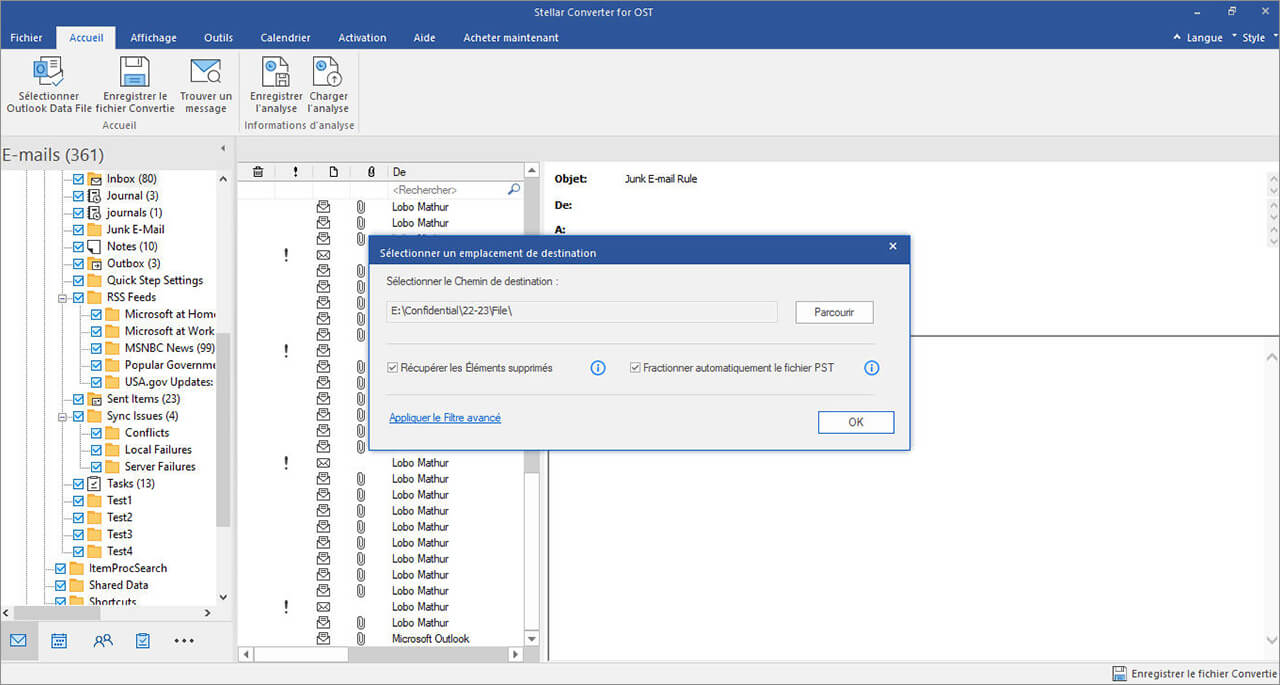Collapse the E-mails pane arrow
The width and height of the screenshot is (1280, 685).
223,149
